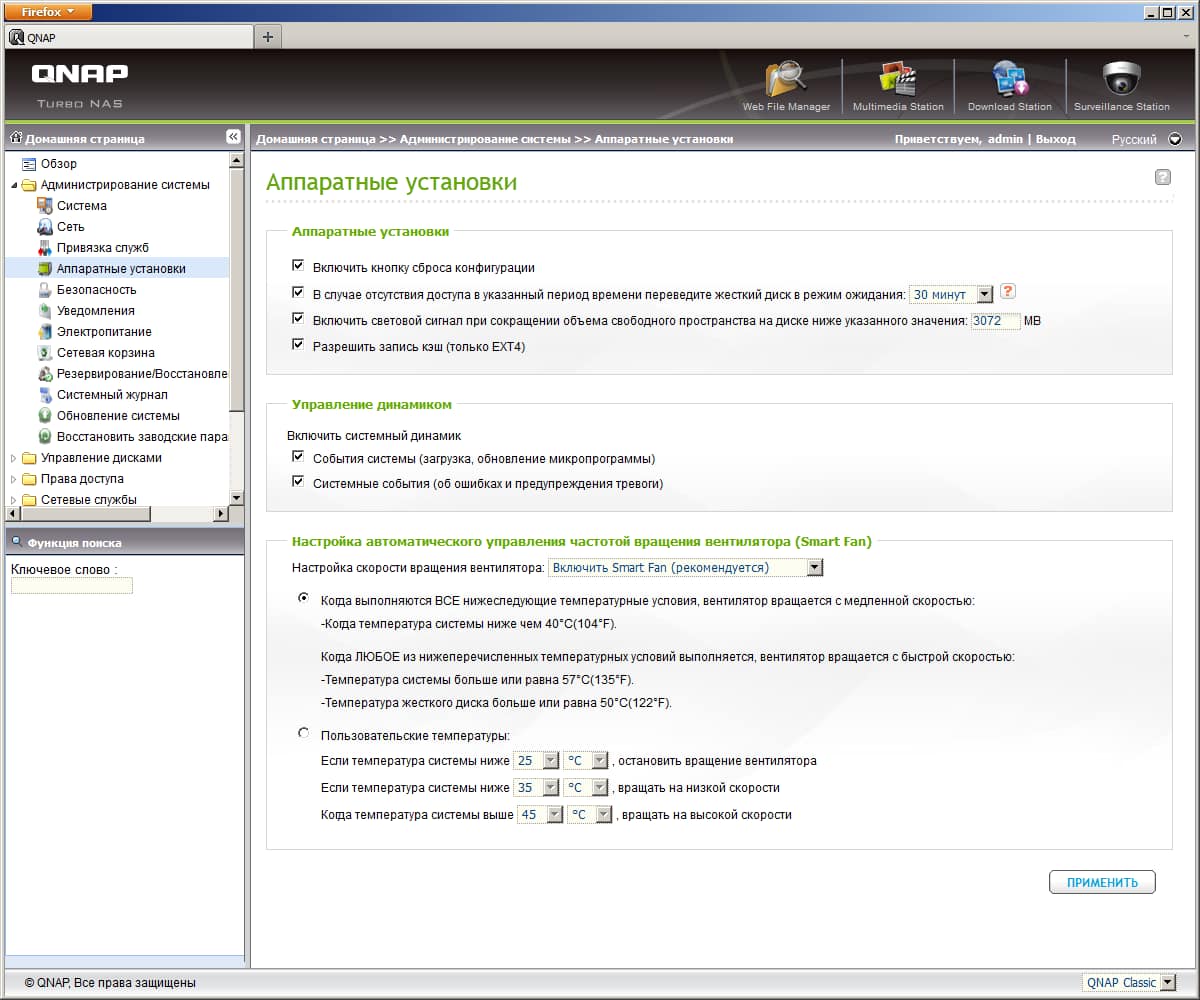Image resolution: width=1200 pixels, height=1000 pixels.
Task: Click the red help icon beside 30 минут
Action: (x=1008, y=292)
